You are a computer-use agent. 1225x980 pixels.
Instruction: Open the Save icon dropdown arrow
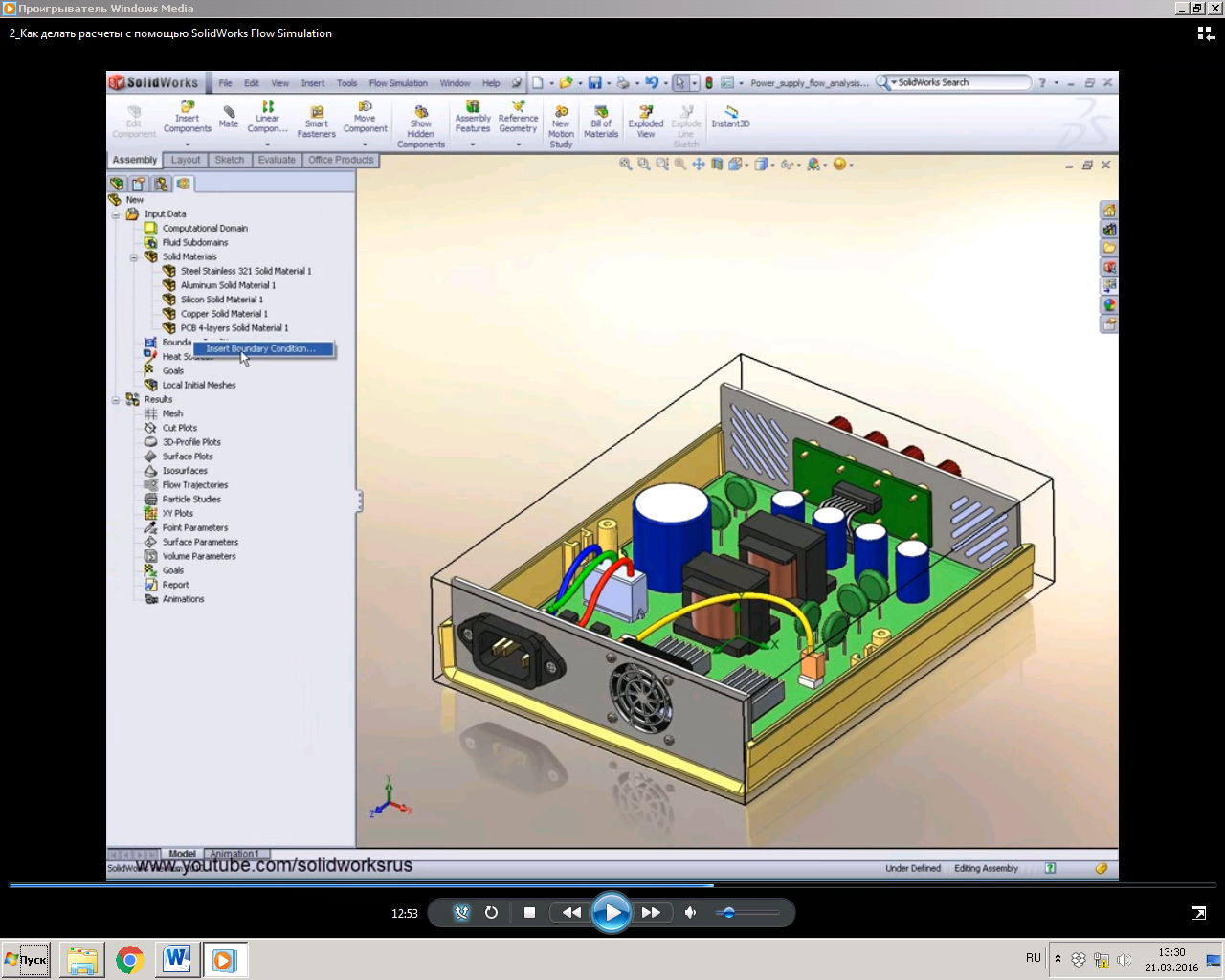pos(608,83)
